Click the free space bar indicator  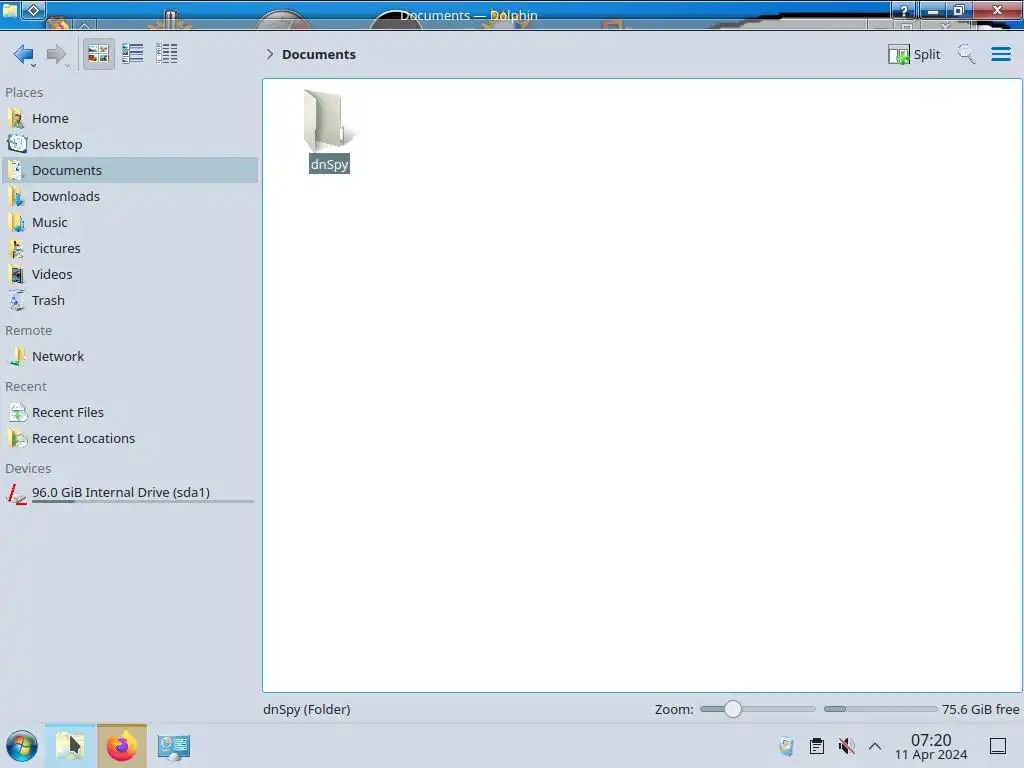(x=880, y=709)
